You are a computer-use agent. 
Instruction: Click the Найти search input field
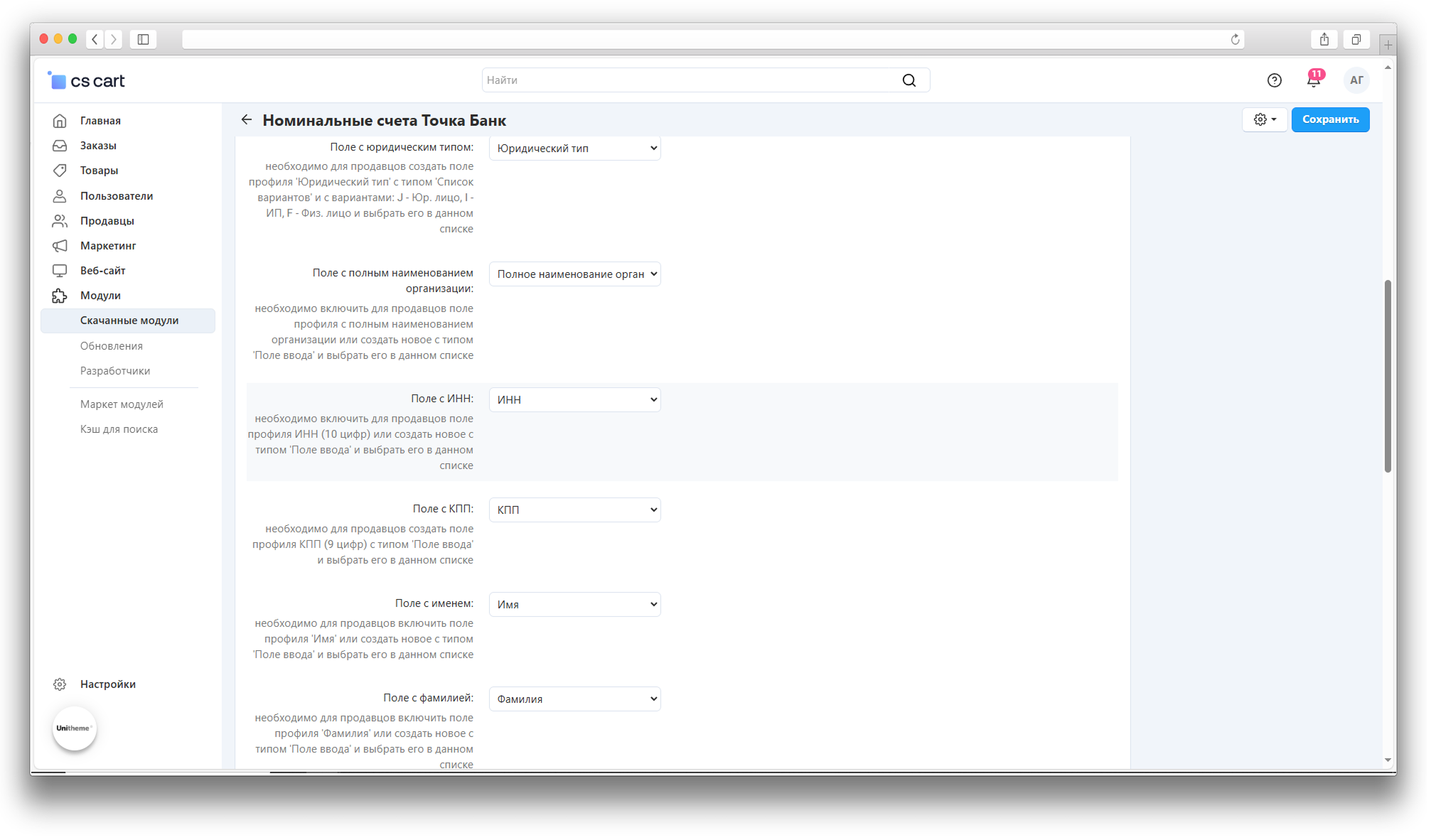[x=690, y=80]
